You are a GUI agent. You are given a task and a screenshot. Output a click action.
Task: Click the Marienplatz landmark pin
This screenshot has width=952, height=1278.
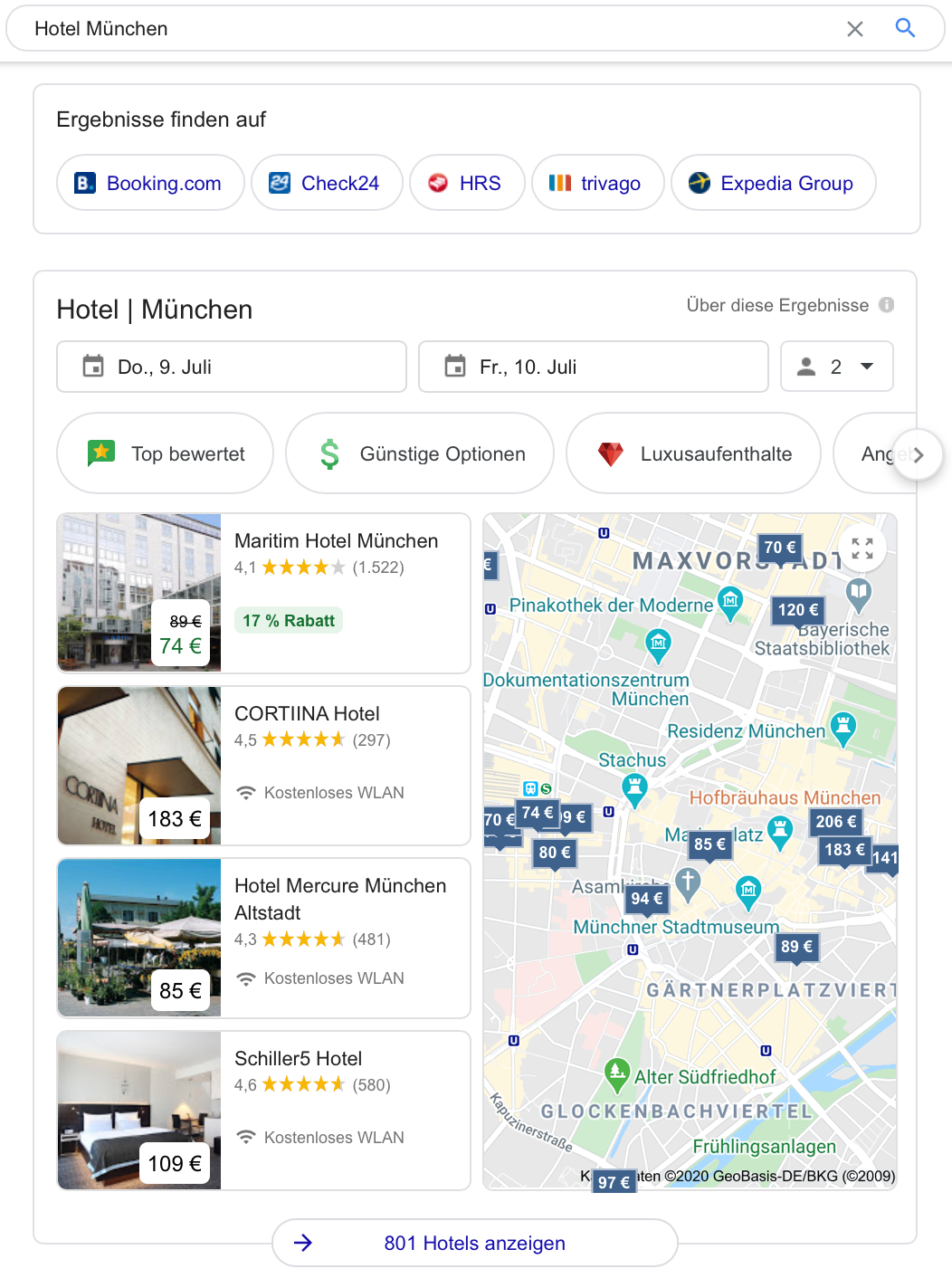(779, 832)
